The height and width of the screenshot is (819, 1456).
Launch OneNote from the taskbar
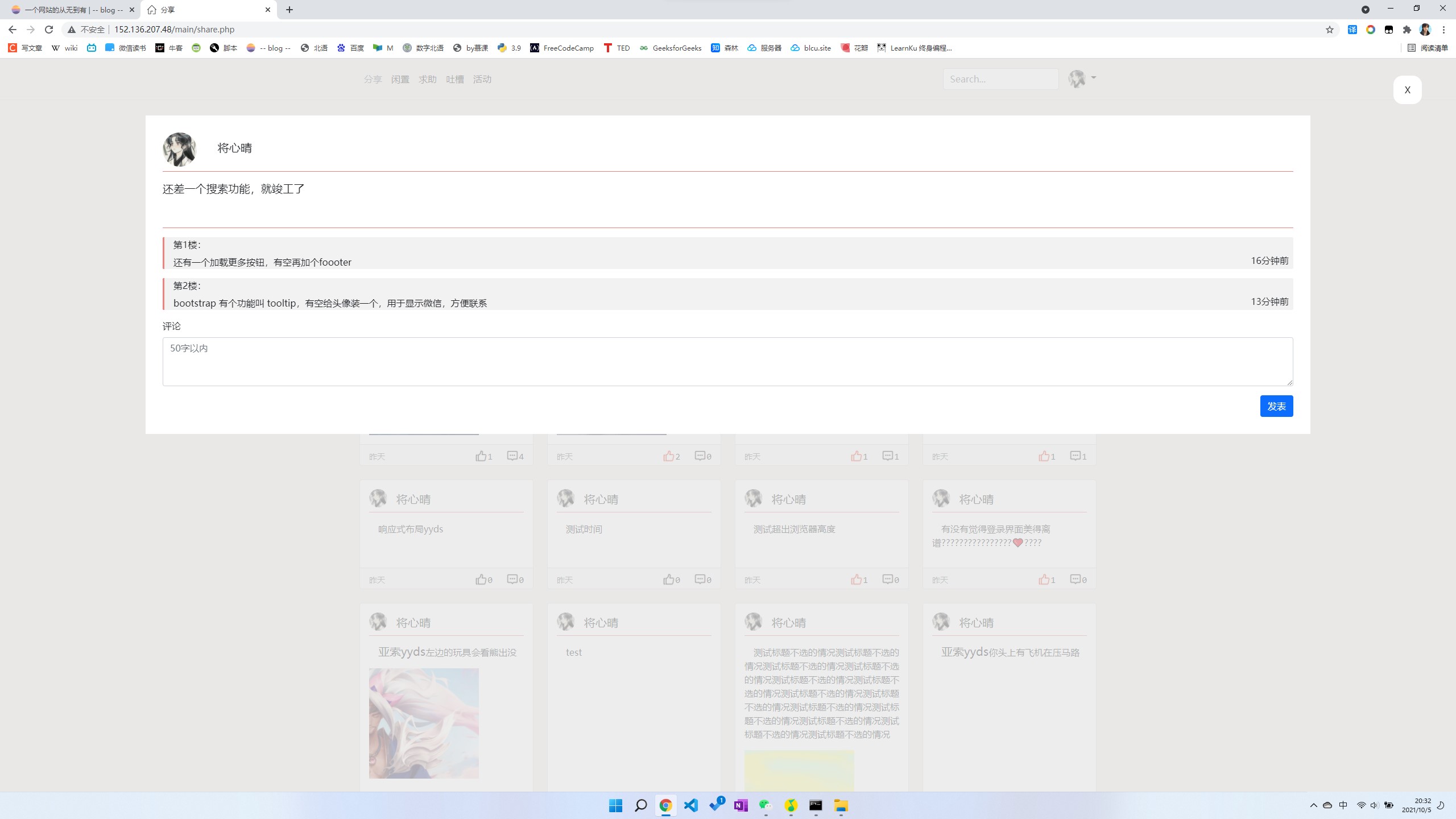point(741,805)
